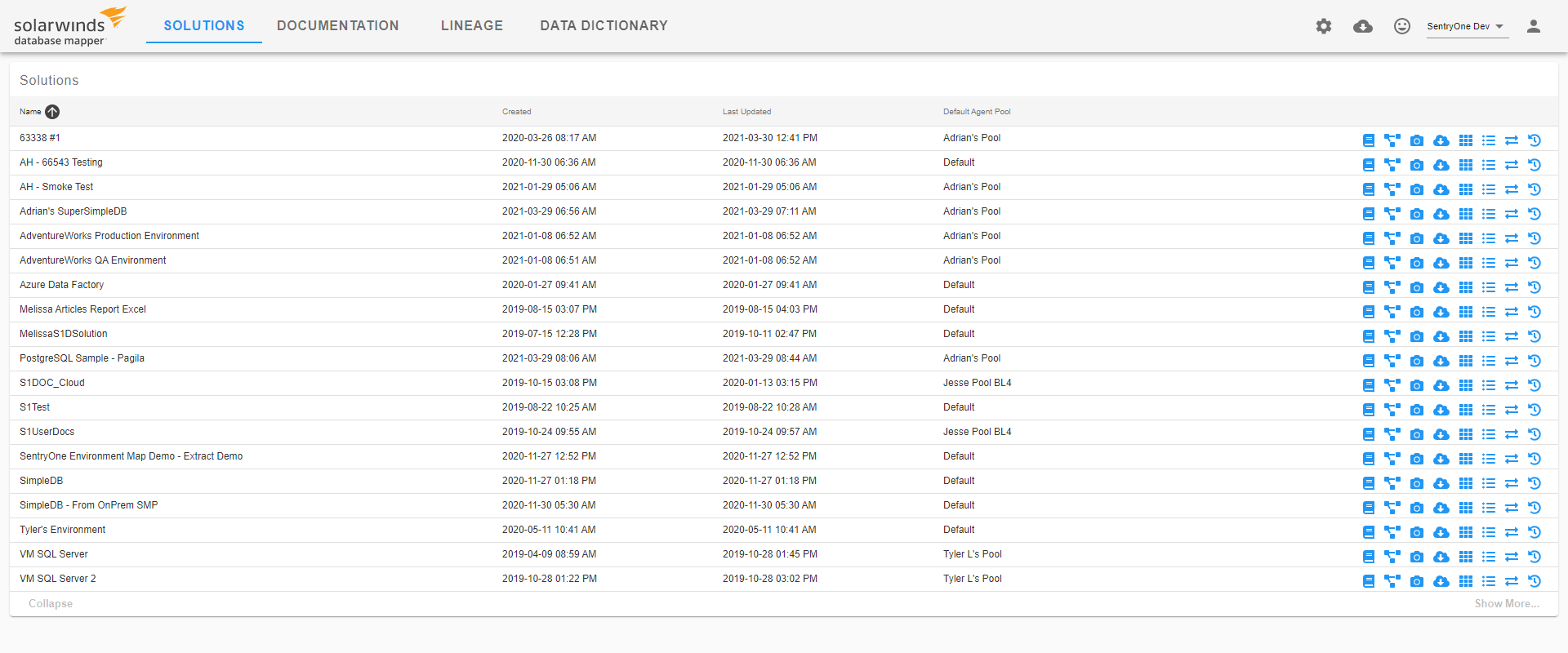Select PostgreSQL Sample - Pagila solution
Screen dimensions: 1568x653
pyautogui.click(x=82, y=358)
